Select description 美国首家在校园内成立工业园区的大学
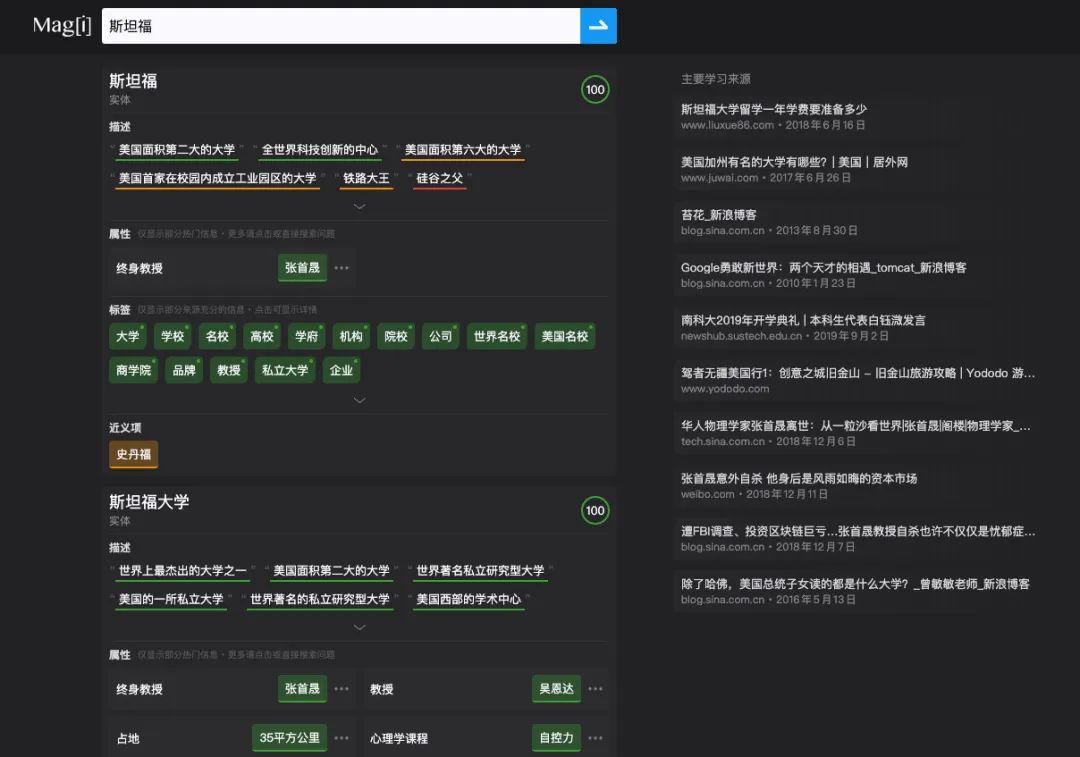This screenshot has height=757, width=1080. (x=217, y=178)
